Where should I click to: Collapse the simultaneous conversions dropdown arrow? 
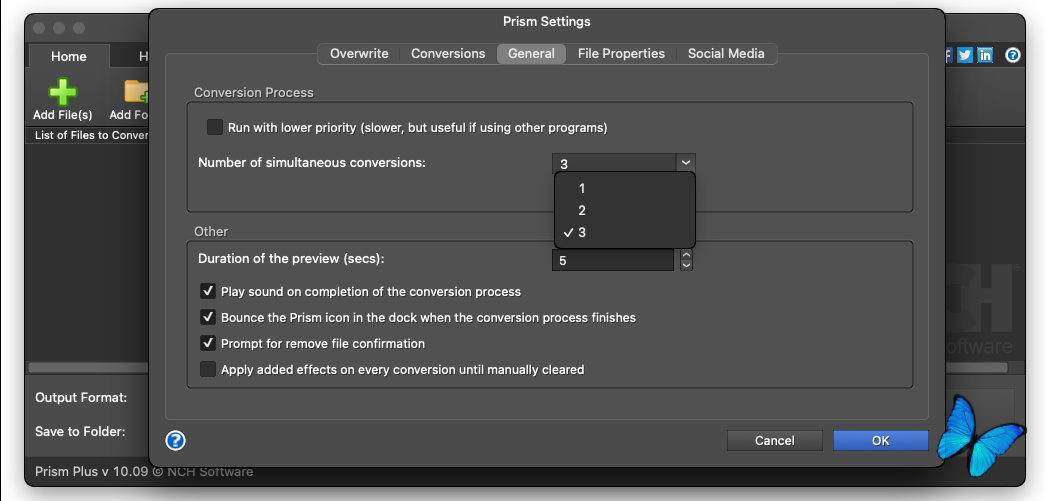pyautogui.click(x=685, y=162)
